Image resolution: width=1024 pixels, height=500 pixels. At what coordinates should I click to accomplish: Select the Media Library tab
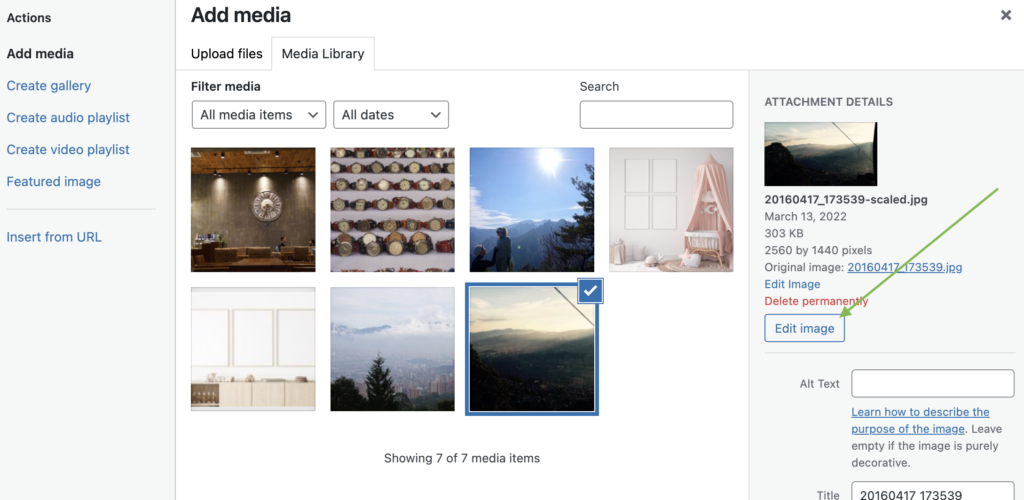[323, 54]
